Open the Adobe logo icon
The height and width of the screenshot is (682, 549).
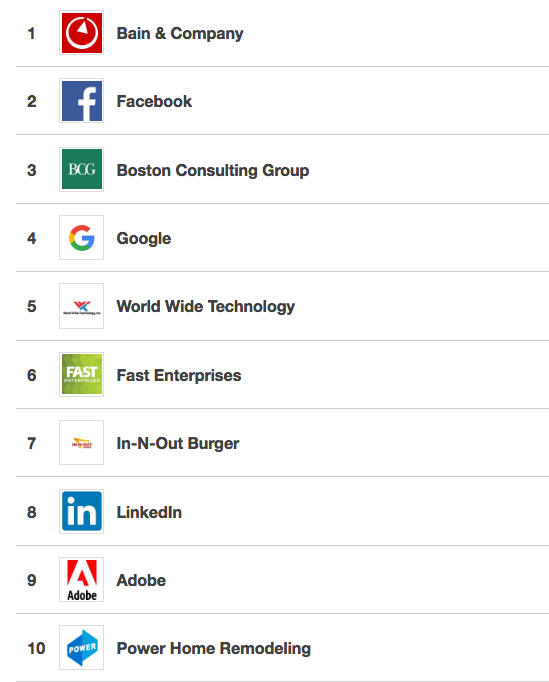tap(81, 579)
